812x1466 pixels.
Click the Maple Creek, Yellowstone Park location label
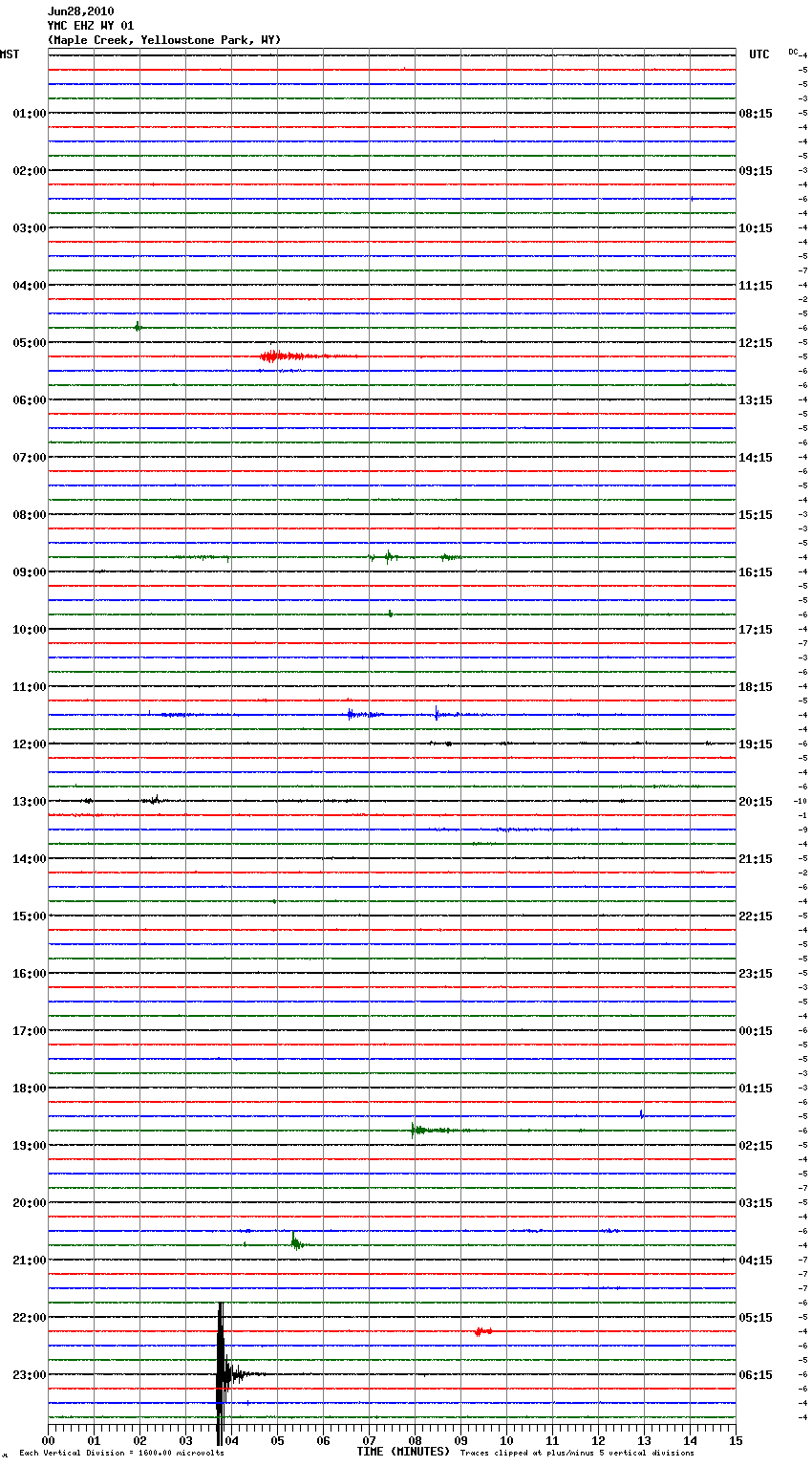(x=164, y=40)
